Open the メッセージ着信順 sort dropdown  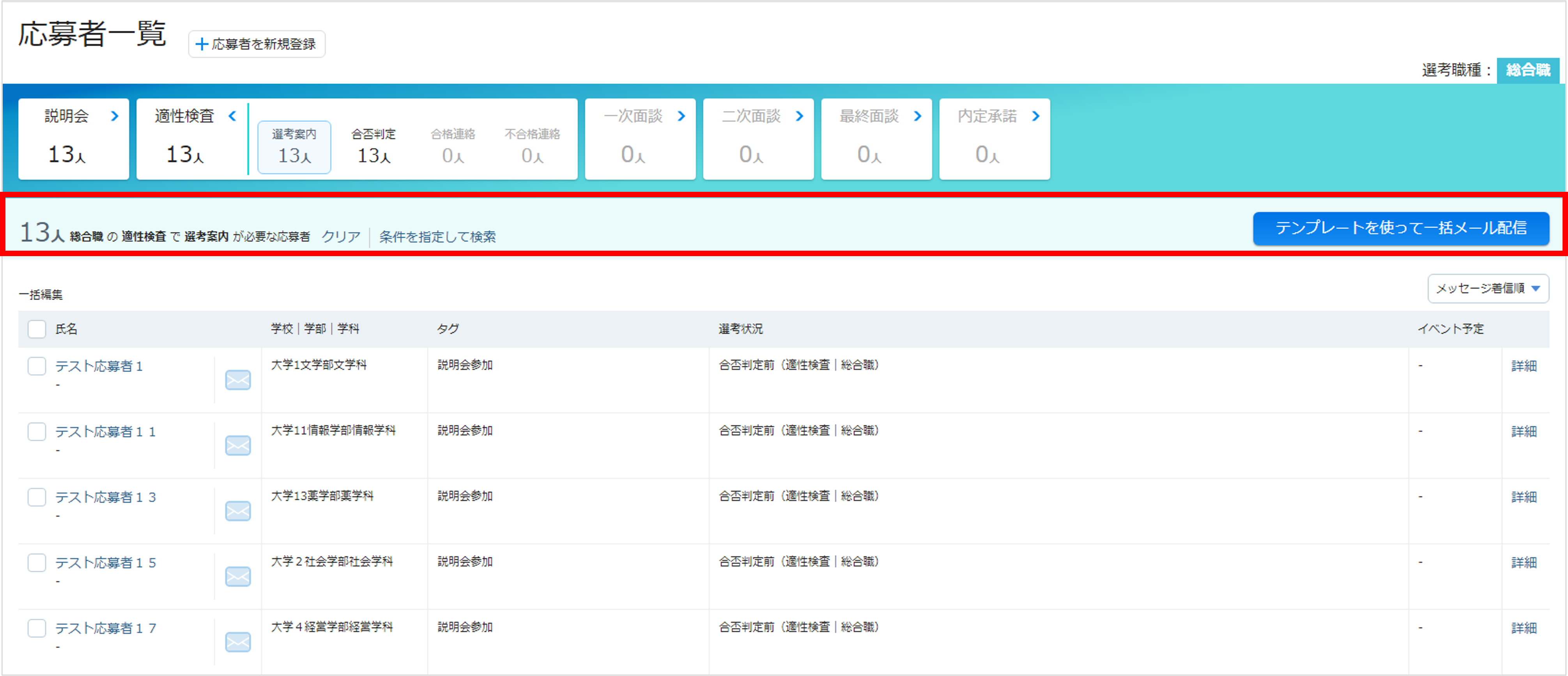[1488, 288]
